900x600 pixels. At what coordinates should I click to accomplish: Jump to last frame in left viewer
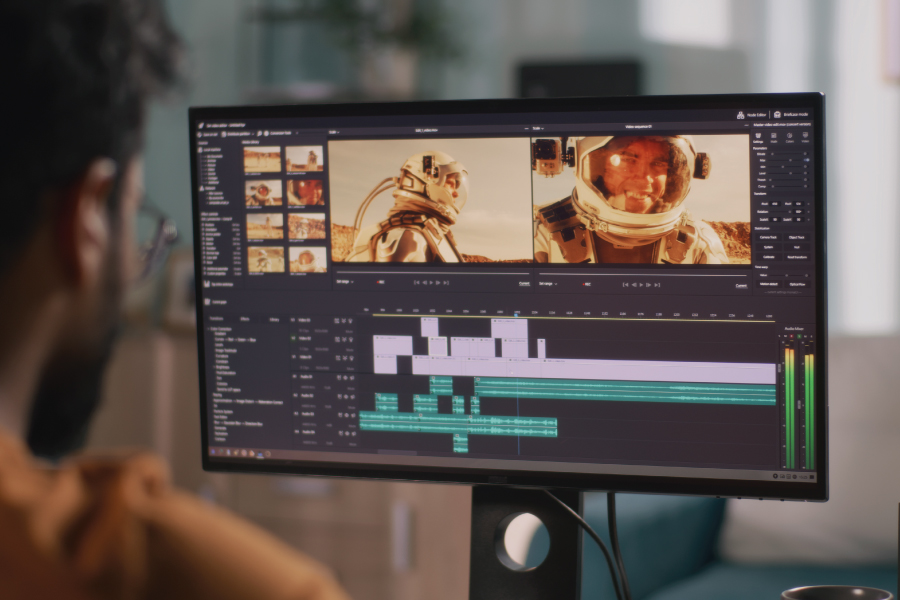coord(446,282)
